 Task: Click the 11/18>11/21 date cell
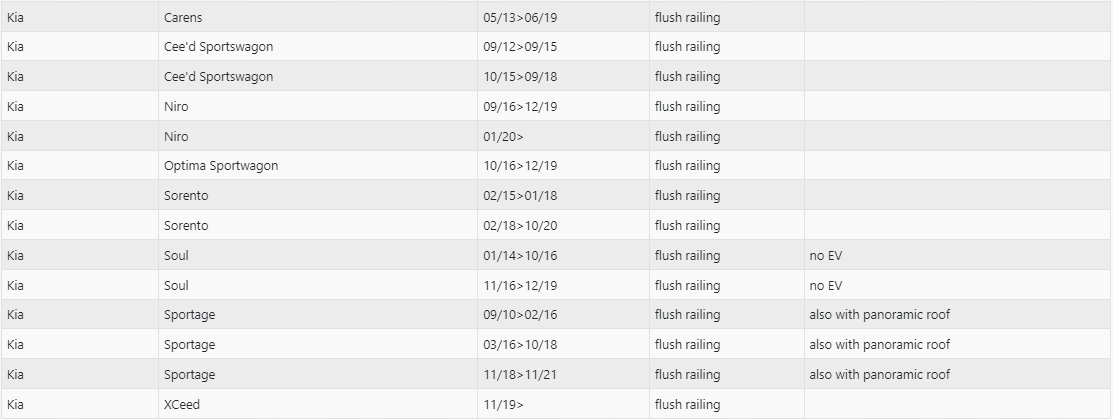tap(520, 375)
